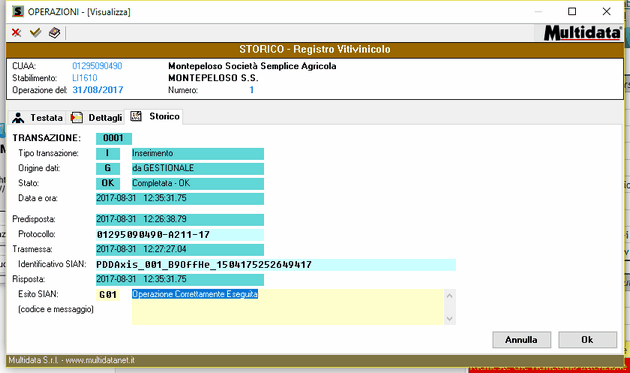Click the application S icon in title bar
The width and height of the screenshot is (630, 373).
coord(18,11)
